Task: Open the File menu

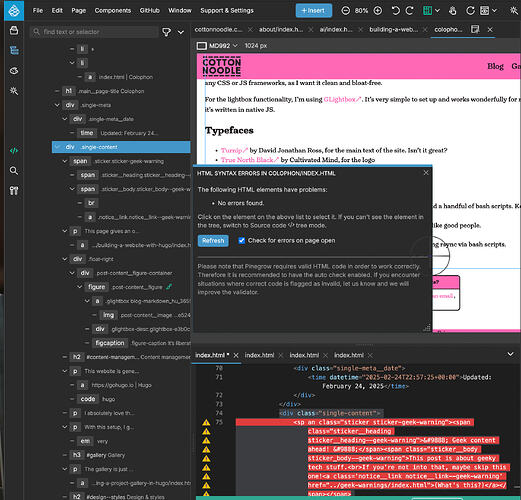Action: pos(38,11)
